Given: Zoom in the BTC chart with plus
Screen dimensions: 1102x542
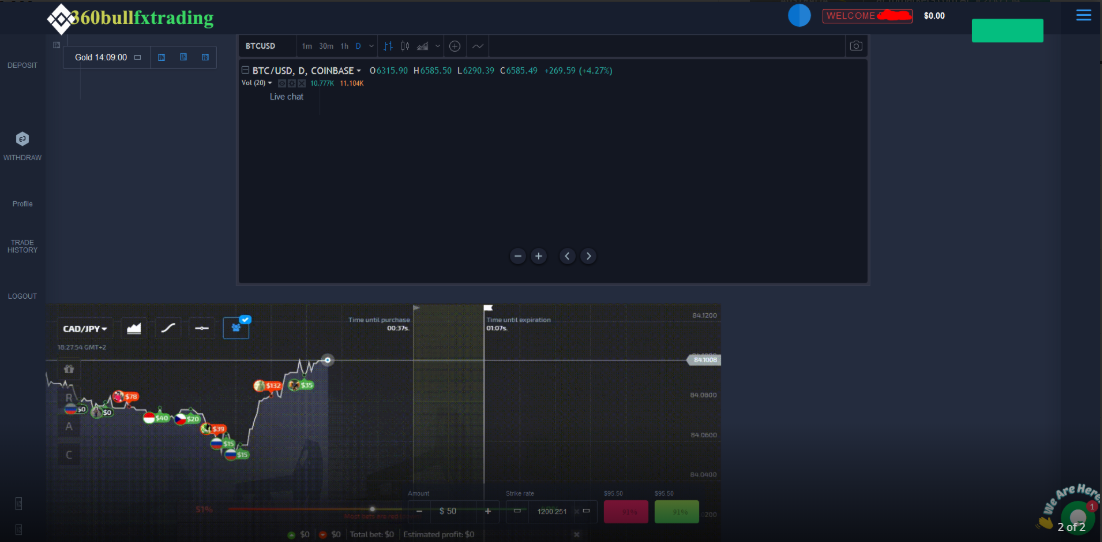Looking at the screenshot, I should point(538,256).
